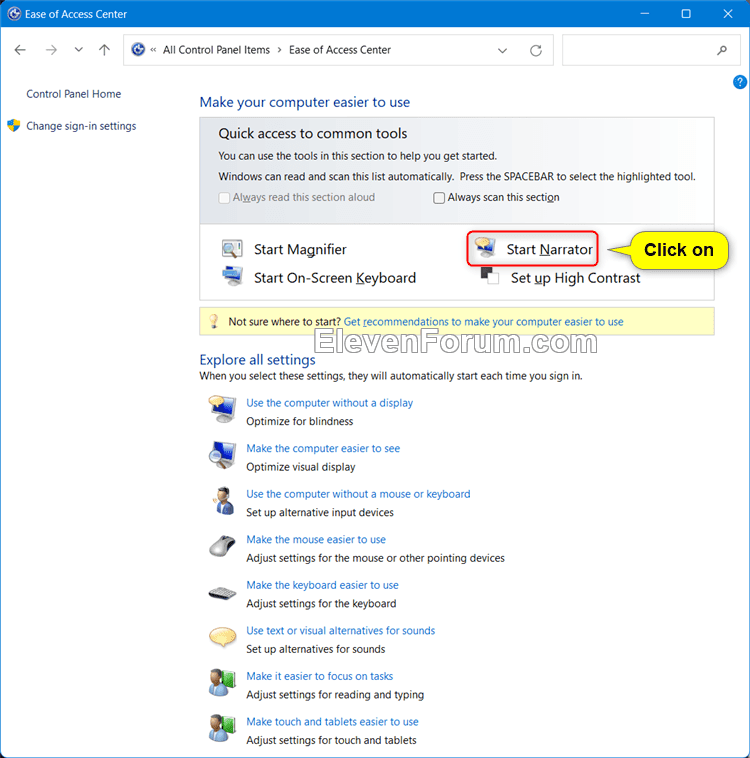
Task: Click the speech bubble icon for sound alternatives
Action: coord(222,637)
